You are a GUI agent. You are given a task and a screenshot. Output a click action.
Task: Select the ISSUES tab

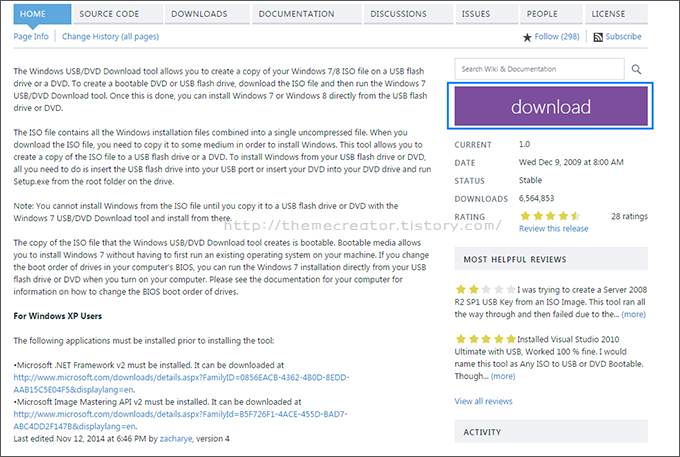point(486,14)
